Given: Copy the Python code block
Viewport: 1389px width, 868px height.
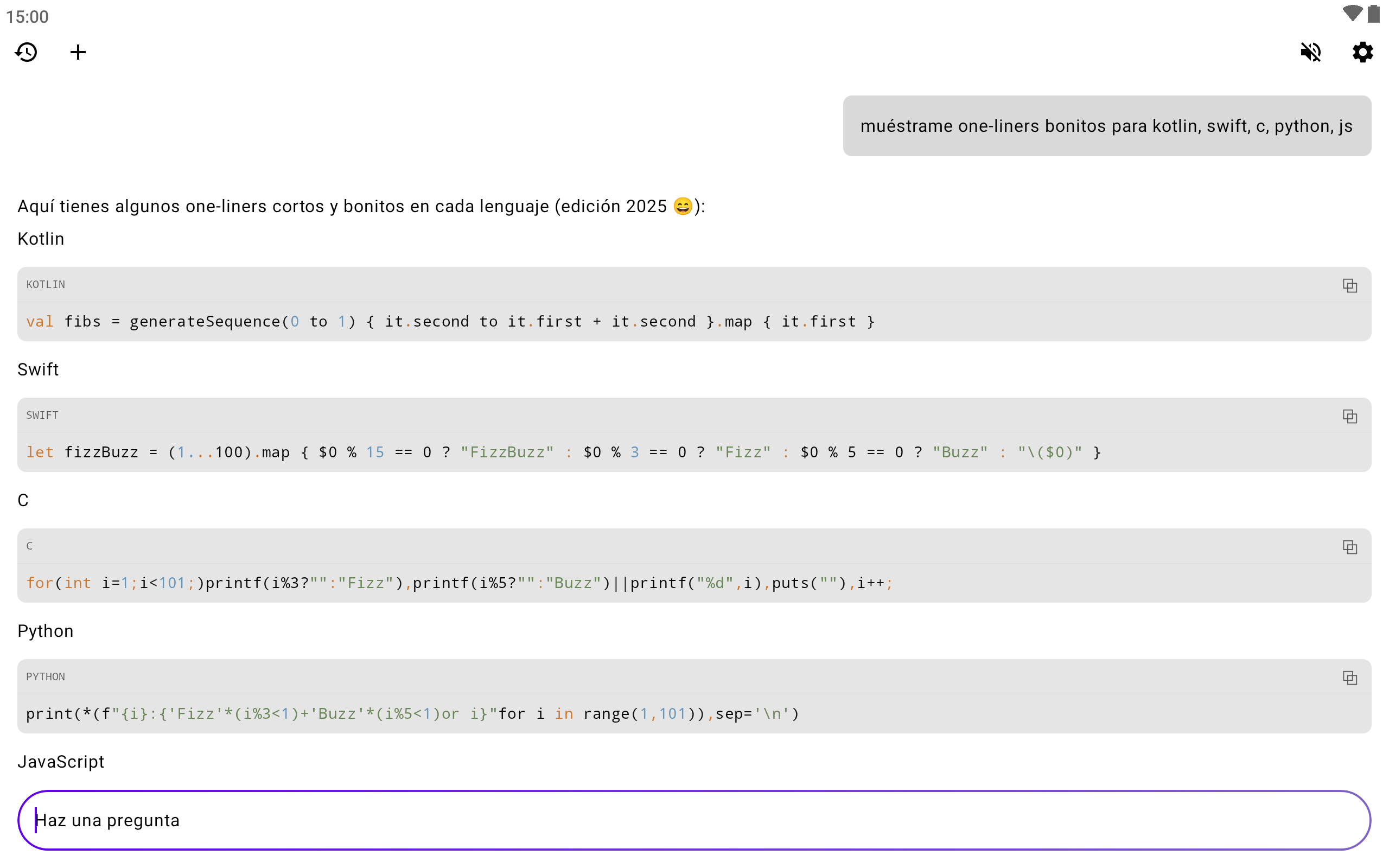Looking at the screenshot, I should pyautogui.click(x=1349, y=678).
